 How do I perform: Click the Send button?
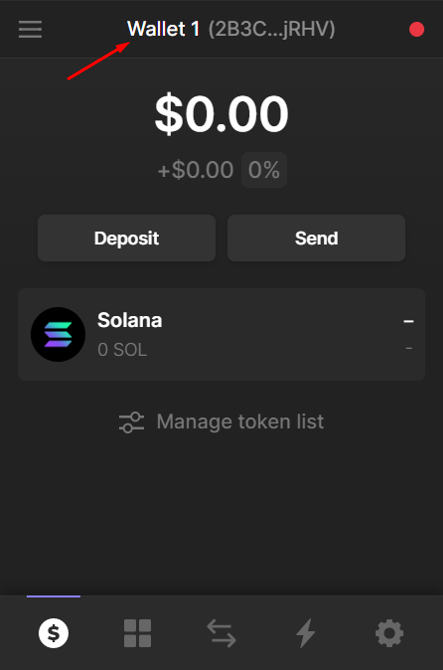tap(316, 238)
